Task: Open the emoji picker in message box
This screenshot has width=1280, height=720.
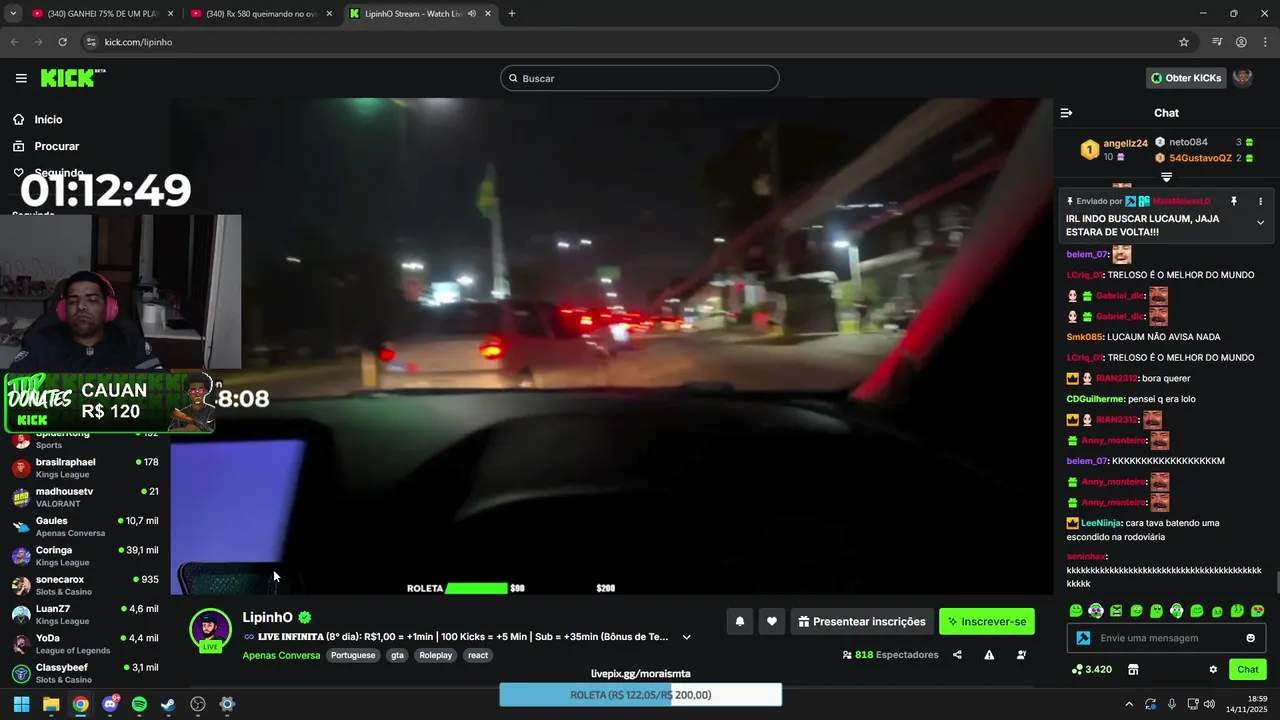Action: coord(1250,638)
